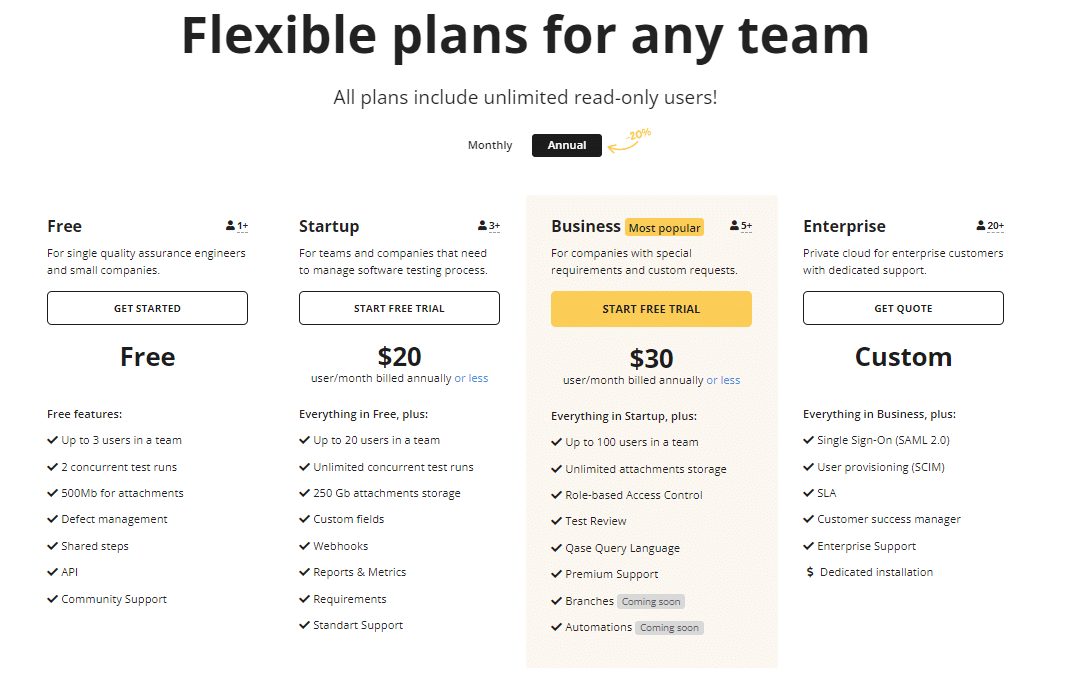Click the checkmark next to Single Sign-On
Viewport: 1084px width, 674px height.
click(808, 440)
